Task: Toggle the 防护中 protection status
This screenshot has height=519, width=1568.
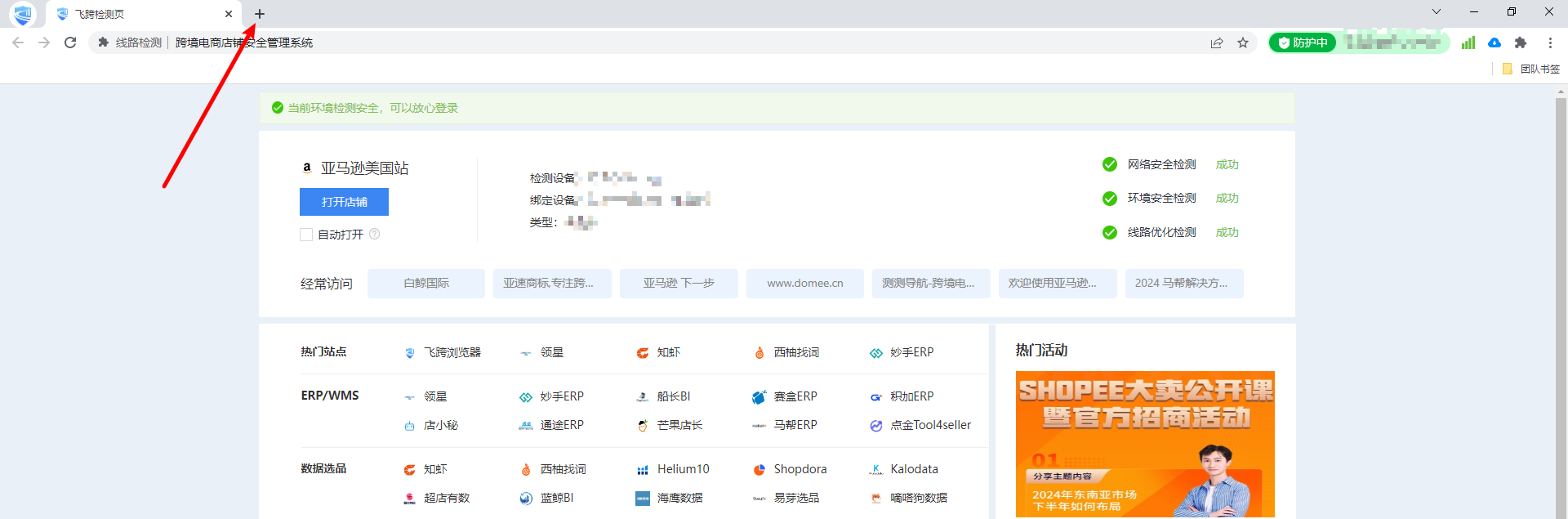Action: tap(1303, 43)
